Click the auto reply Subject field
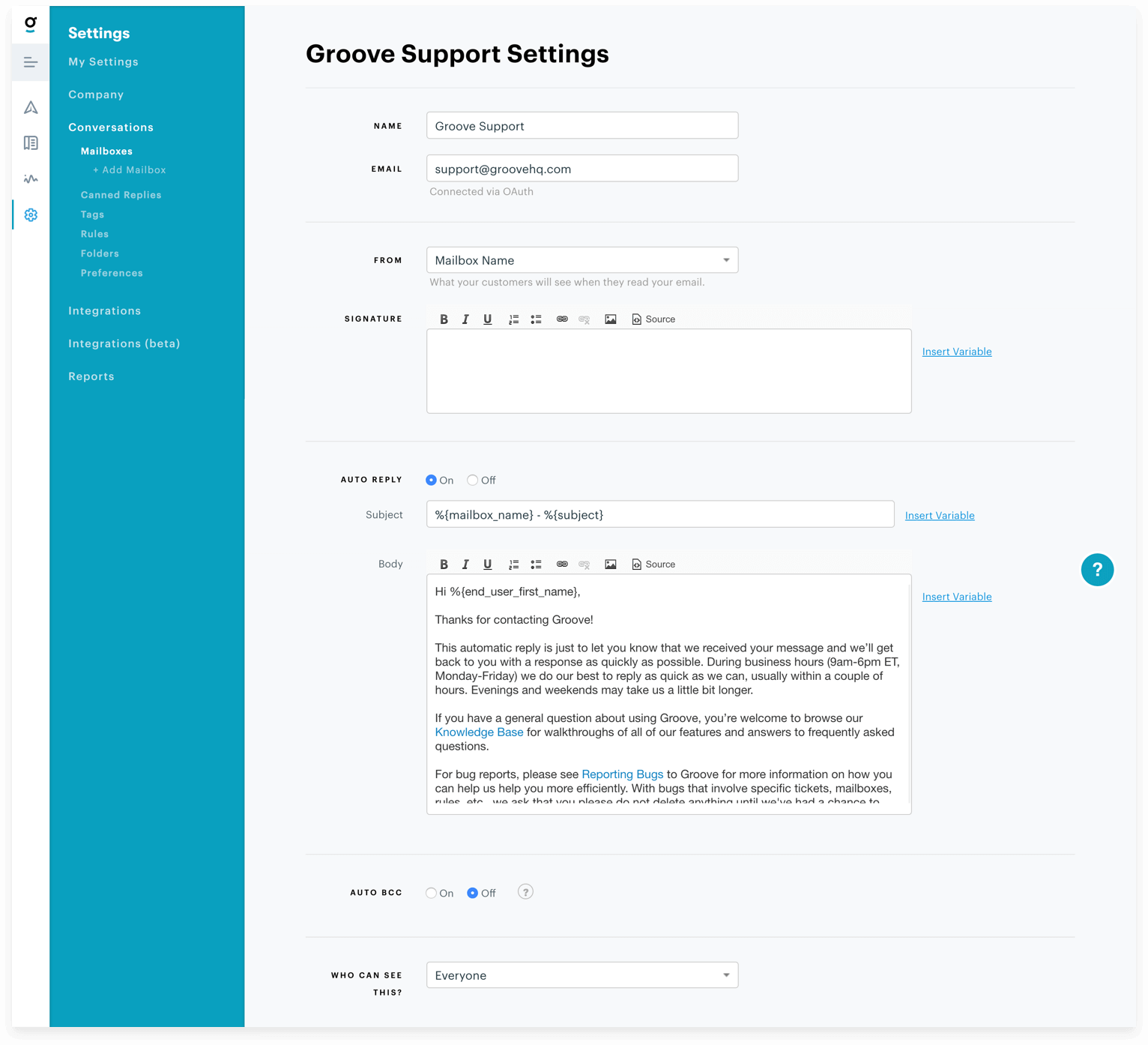 (660, 515)
